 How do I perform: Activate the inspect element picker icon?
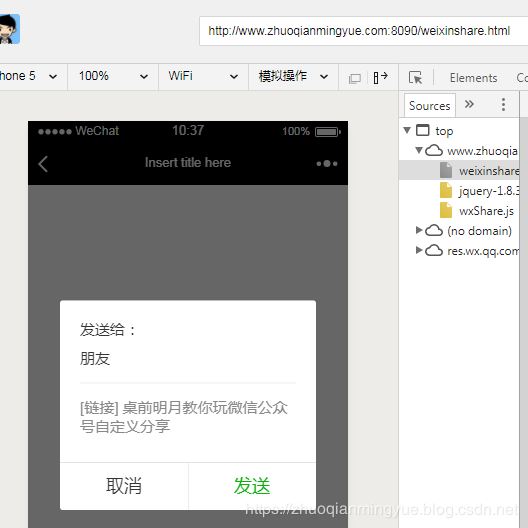click(x=416, y=78)
